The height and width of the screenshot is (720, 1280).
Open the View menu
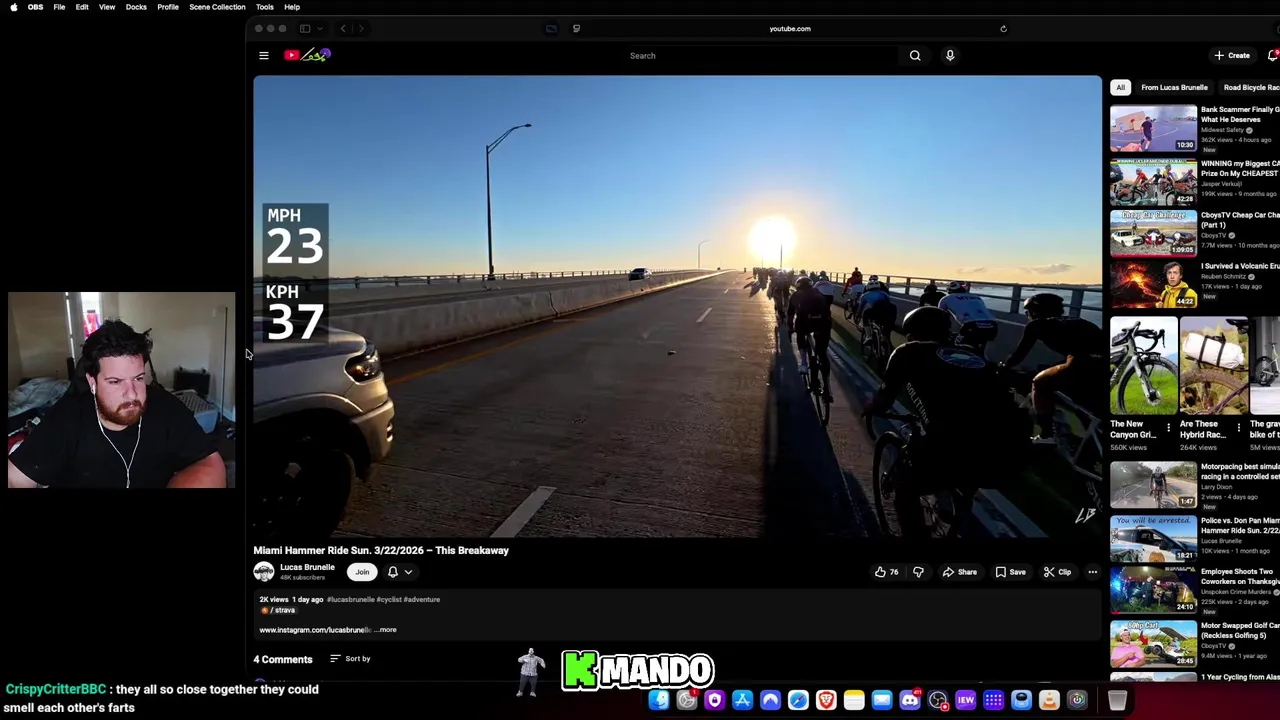pos(107,7)
